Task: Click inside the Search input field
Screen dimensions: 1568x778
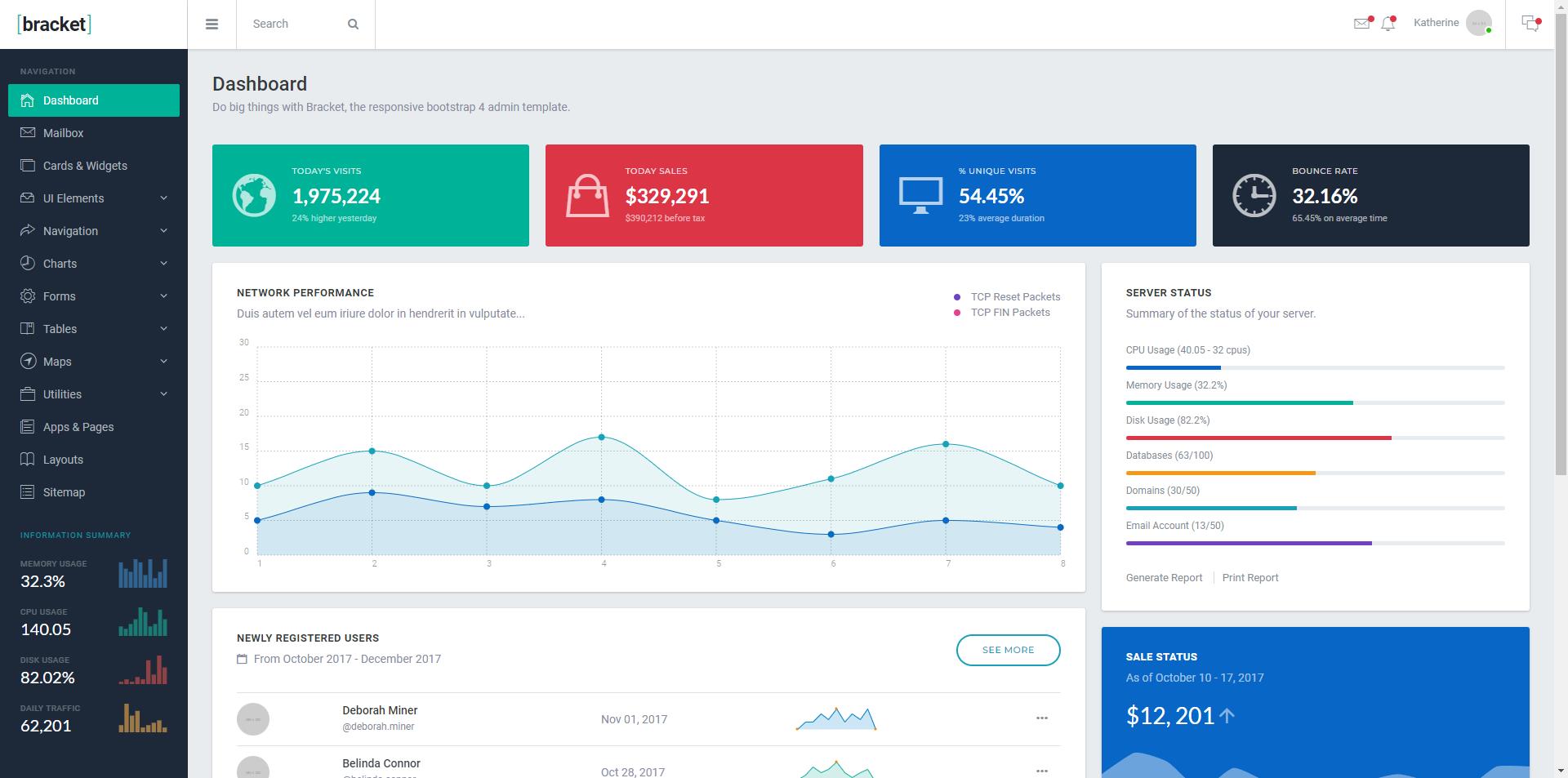Action: (x=294, y=24)
